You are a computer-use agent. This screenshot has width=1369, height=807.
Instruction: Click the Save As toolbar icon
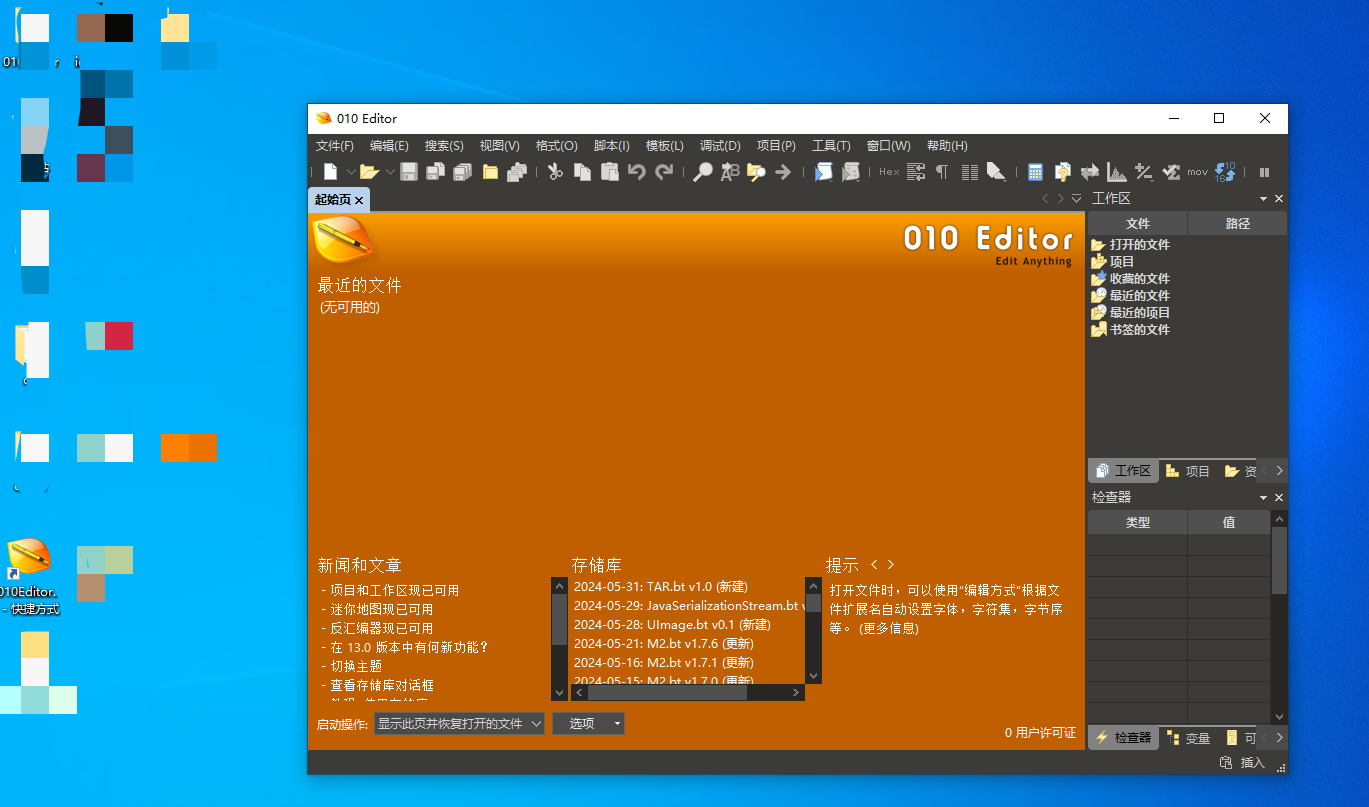(435, 172)
